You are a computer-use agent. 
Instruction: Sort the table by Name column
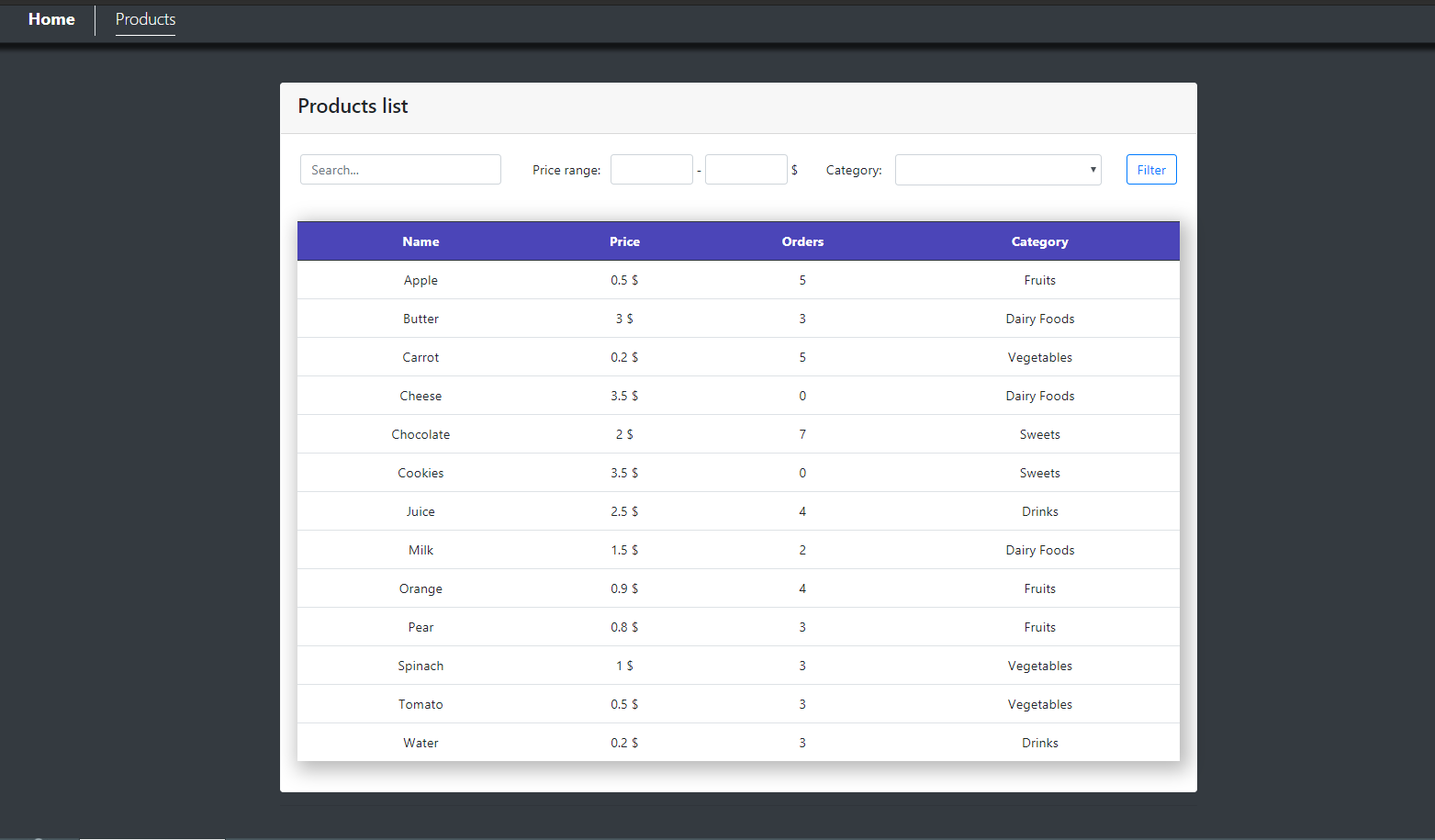tap(420, 241)
